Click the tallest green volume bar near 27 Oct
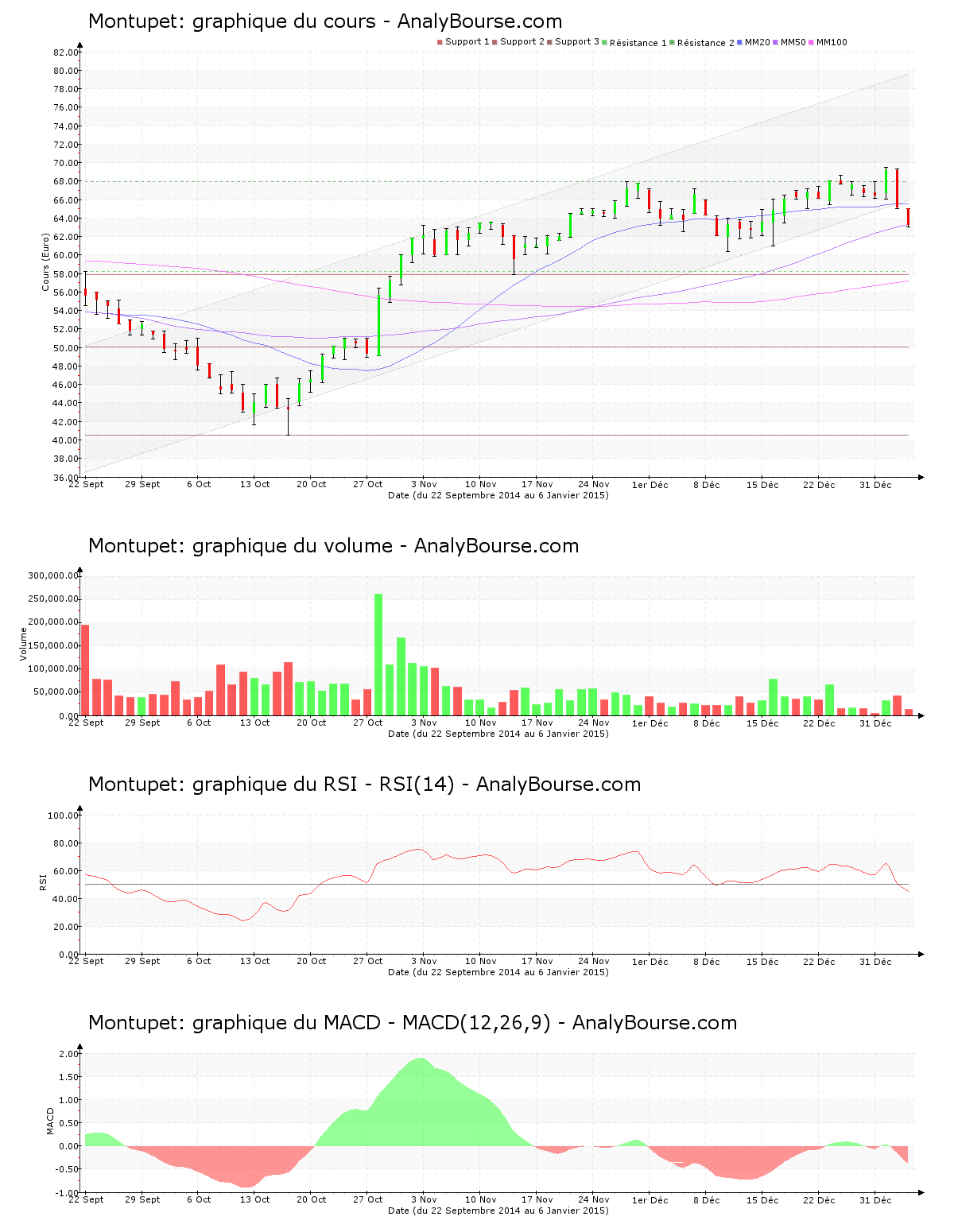The height and width of the screenshot is (1232, 954). tap(378, 655)
